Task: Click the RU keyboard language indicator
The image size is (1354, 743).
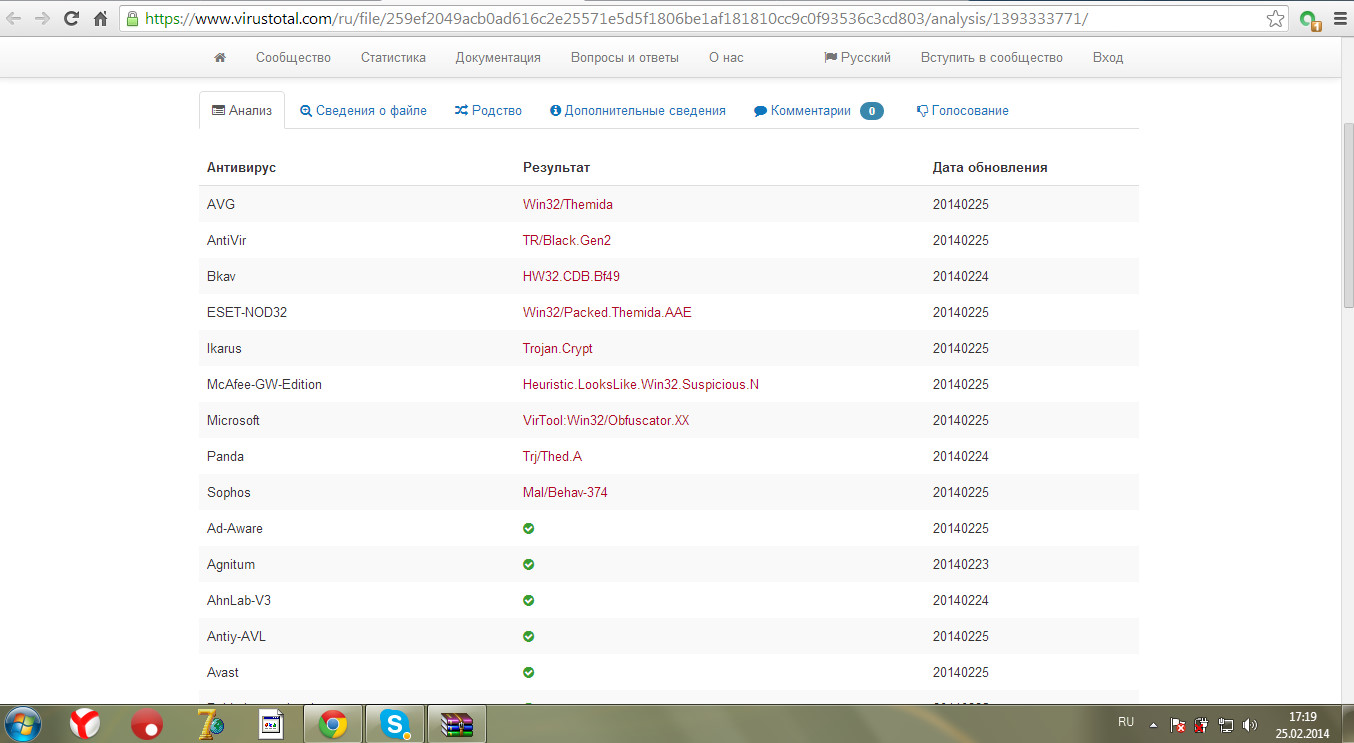Action: pos(1126,721)
